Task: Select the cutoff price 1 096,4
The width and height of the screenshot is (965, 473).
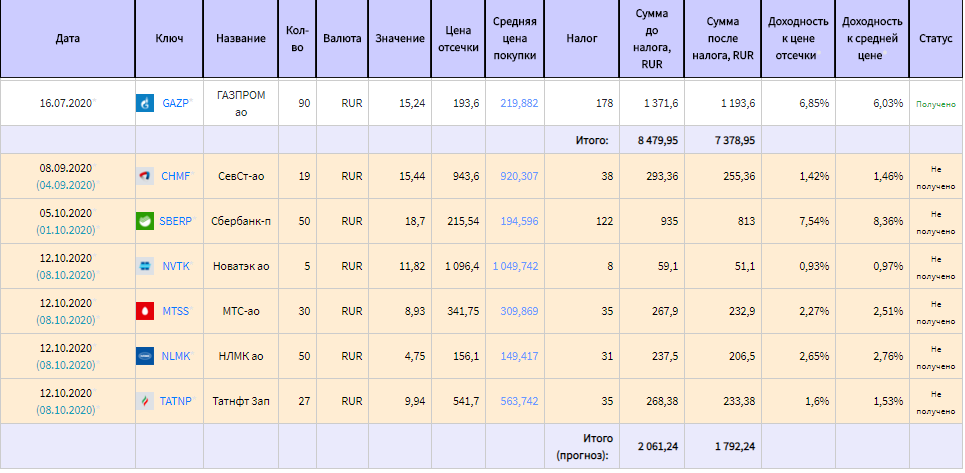Action: click(x=462, y=266)
